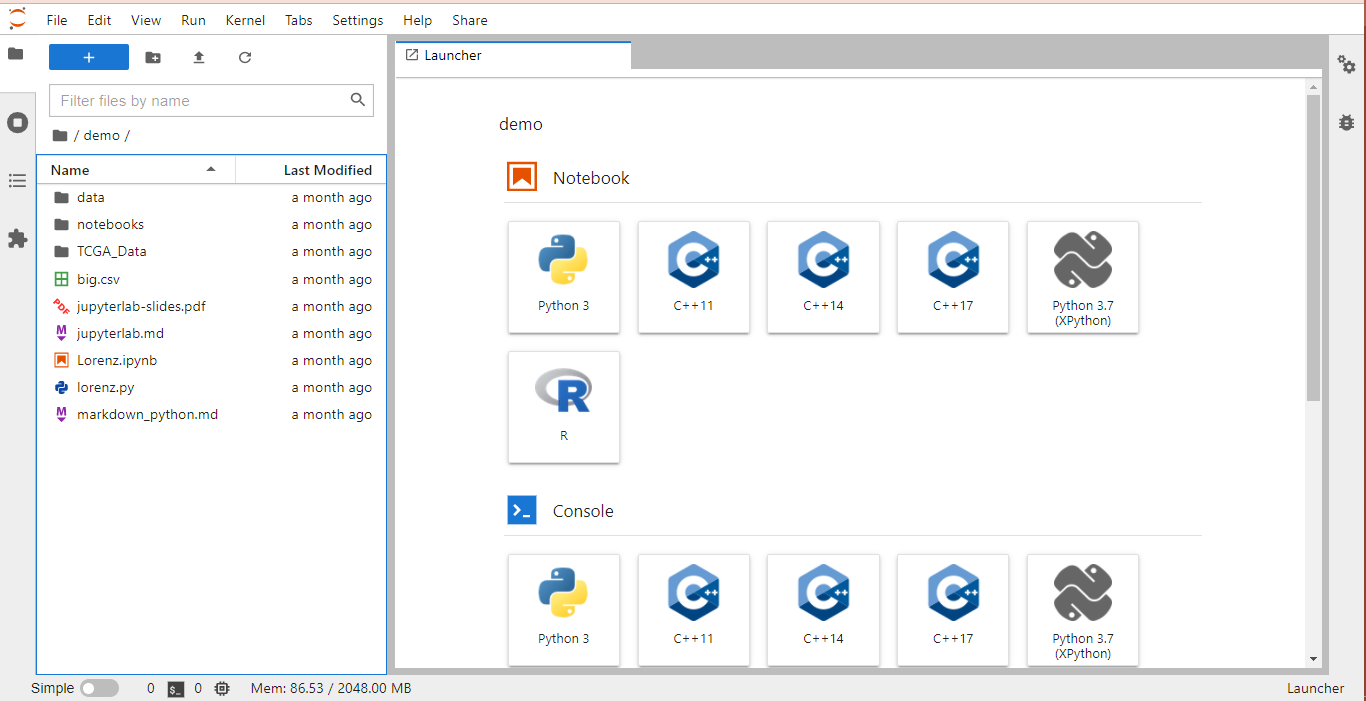Toggle Simple interface mode switch
Image resolution: width=1366 pixels, height=701 pixels.
[x=99, y=688]
